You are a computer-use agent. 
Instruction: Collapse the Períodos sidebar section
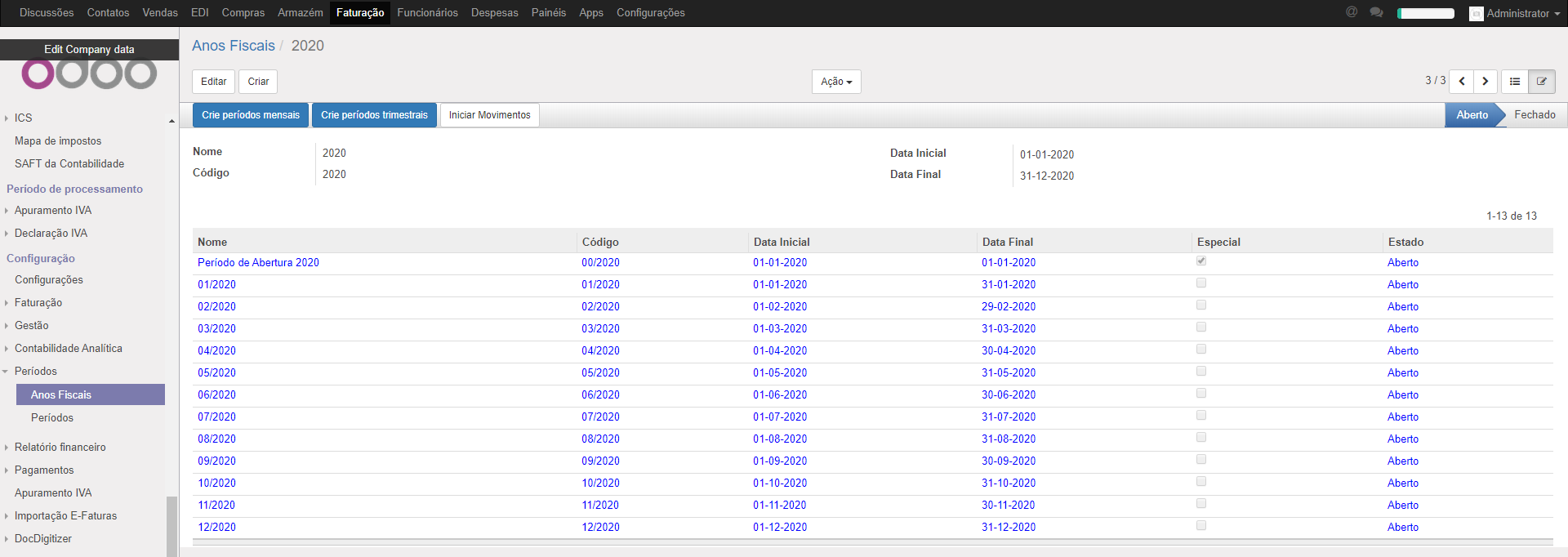tap(35, 372)
